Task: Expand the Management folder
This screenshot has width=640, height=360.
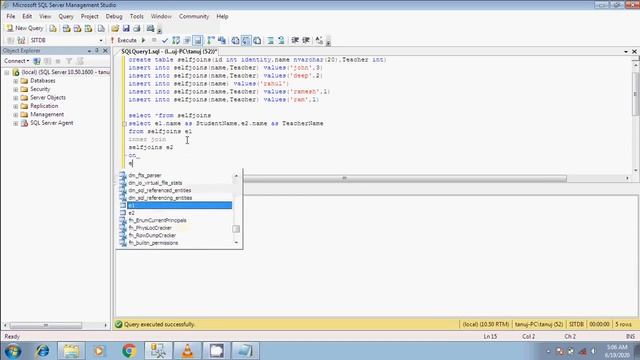Action: (x=16, y=115)
